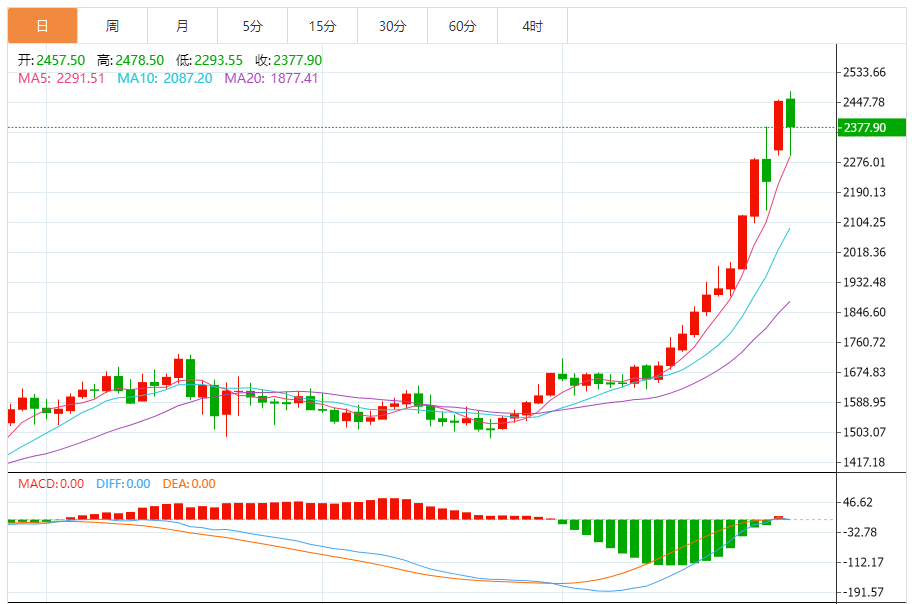Screen dimensions: 912x604
Task: Click the DEA:0.00 indicator label
Action: pyautogui.click(x=188, y=484)
